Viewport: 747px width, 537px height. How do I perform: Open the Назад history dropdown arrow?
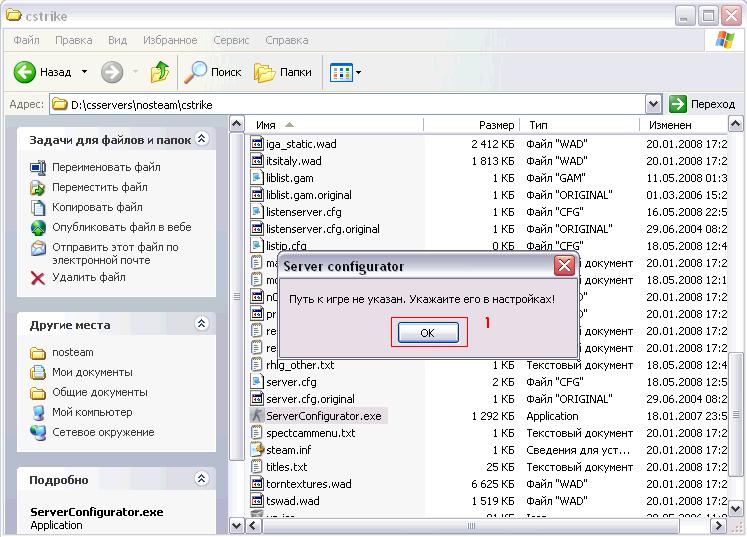pyautogui.click(x=84, y=72)
